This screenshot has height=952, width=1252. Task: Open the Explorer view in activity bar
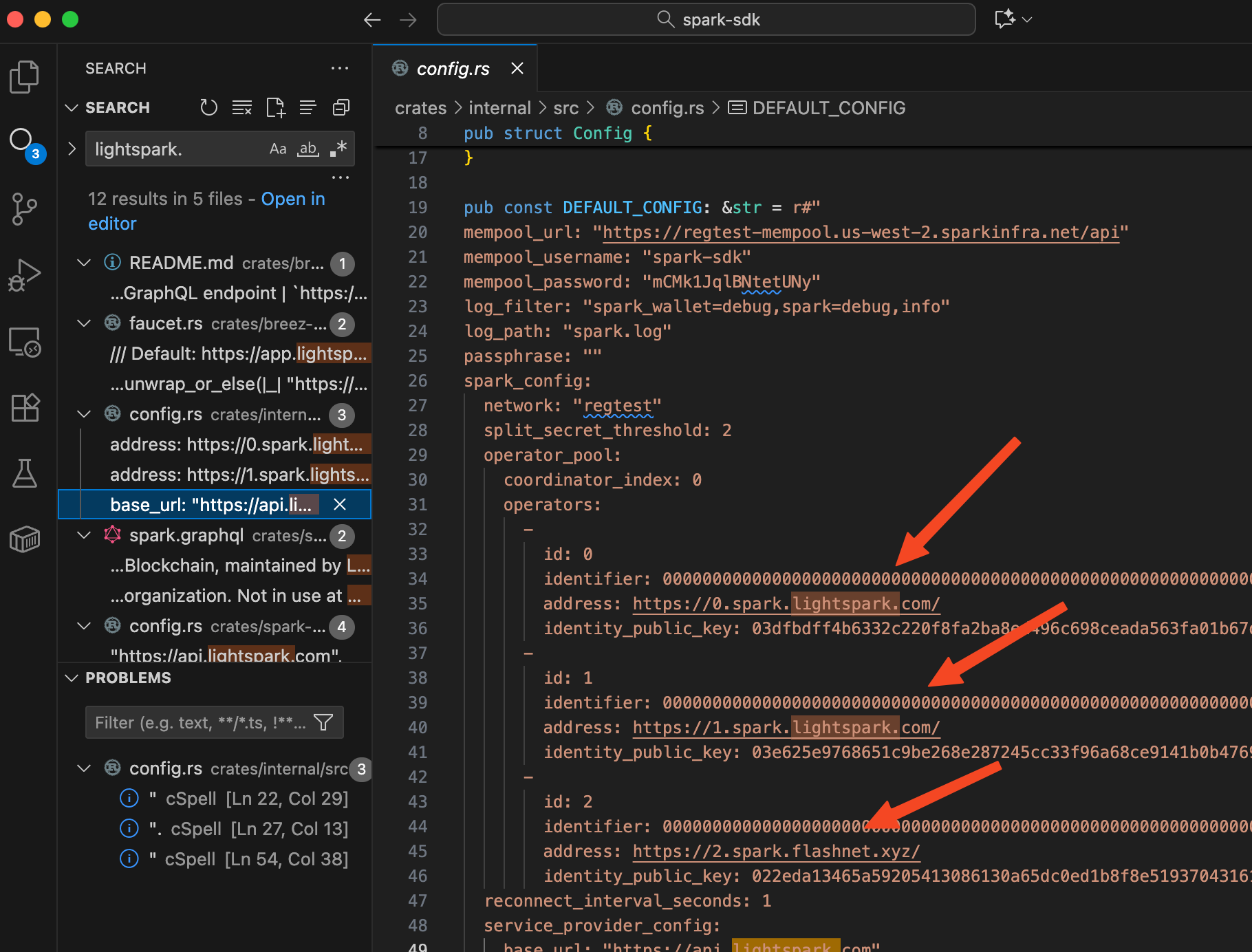click(25, 76)
